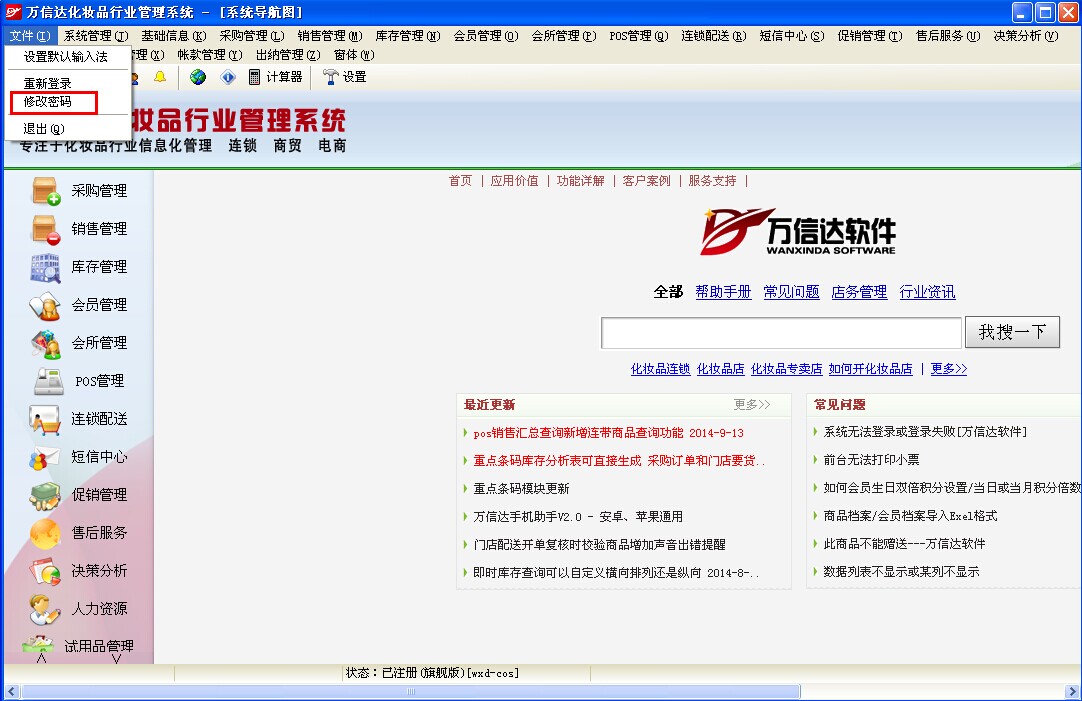Click the 设置 hammer toolbar icon
This screenshot has height=701, width=1082.
coord(344,77)
